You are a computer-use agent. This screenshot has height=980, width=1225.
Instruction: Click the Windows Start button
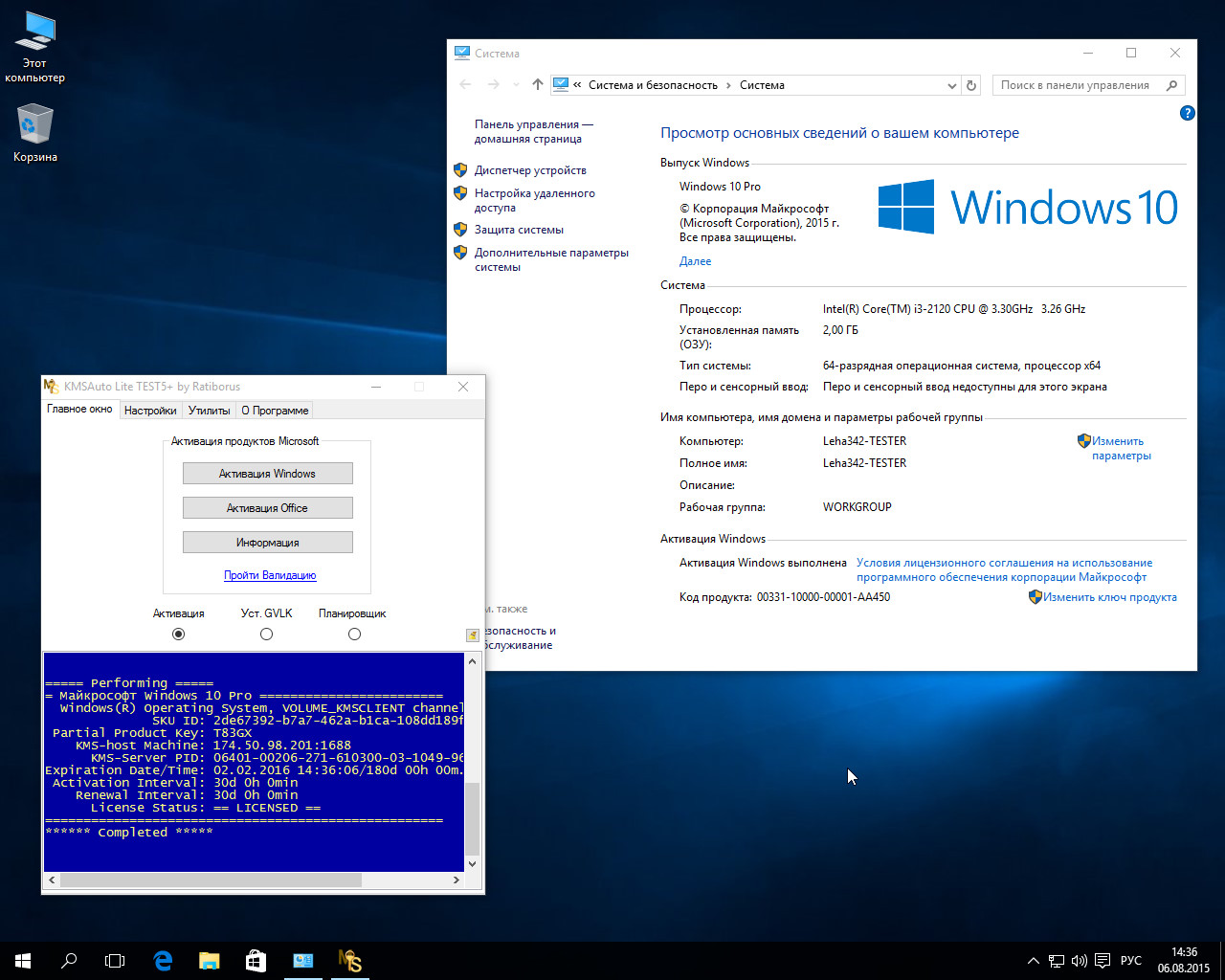click(x=23, y=961)
